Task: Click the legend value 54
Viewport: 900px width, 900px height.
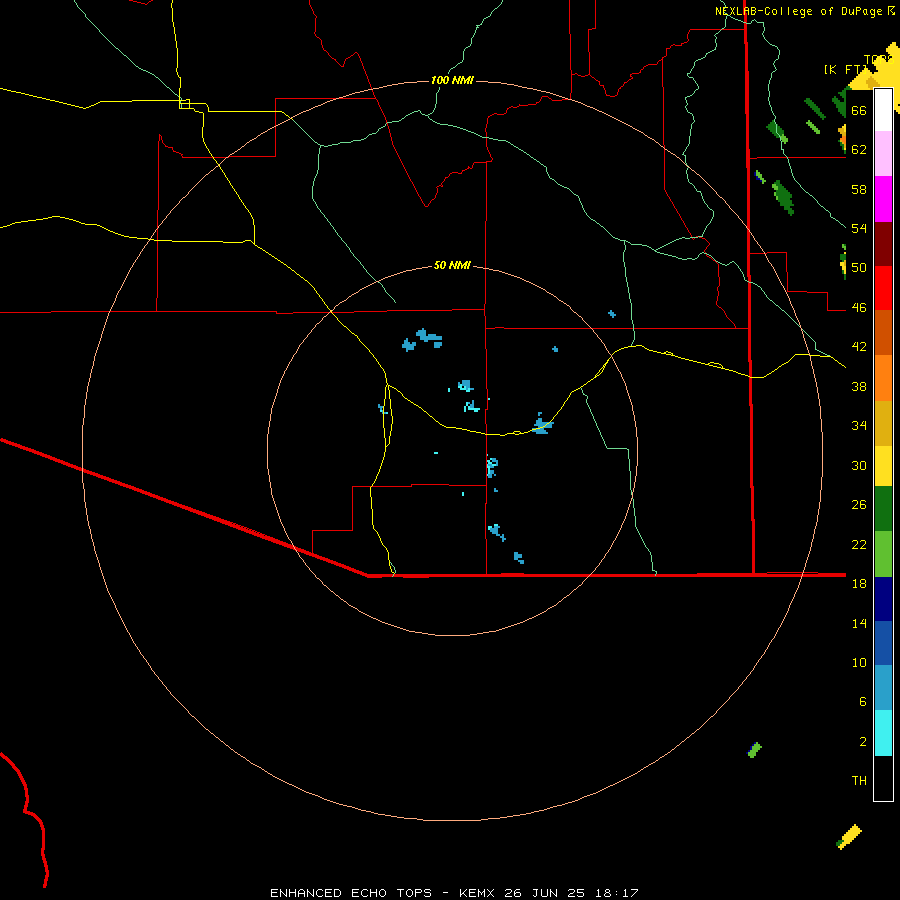Action: pos(859,228)
